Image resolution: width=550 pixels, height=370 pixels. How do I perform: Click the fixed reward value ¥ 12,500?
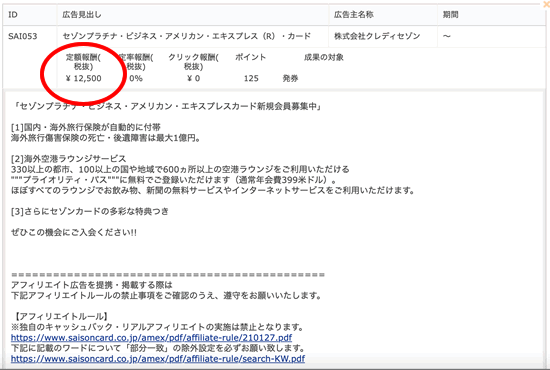tap(83, 78)
